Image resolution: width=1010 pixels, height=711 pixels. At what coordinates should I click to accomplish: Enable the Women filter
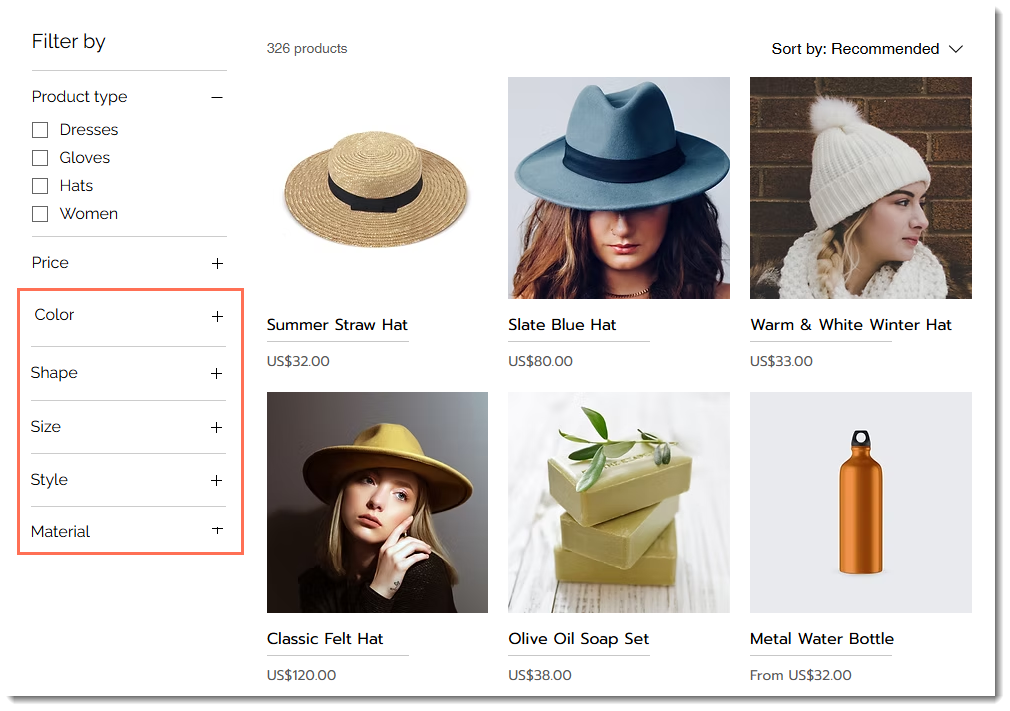pyautogui.click(x=40, y=213)
